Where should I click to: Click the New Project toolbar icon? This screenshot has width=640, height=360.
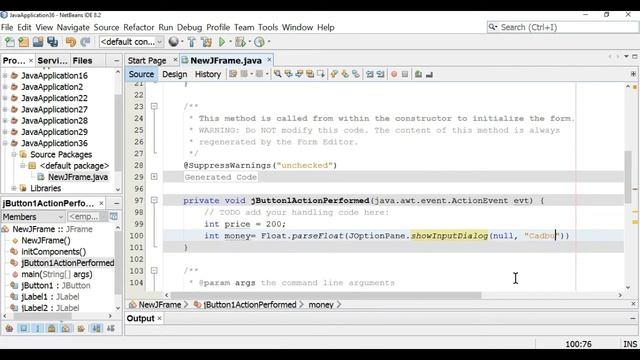tap(24, 42)
